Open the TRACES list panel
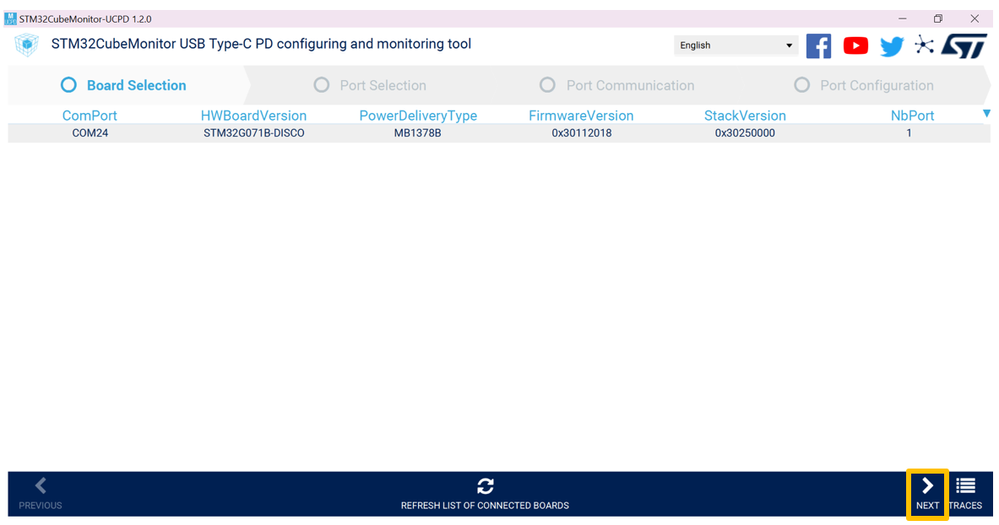 point(965,494)
